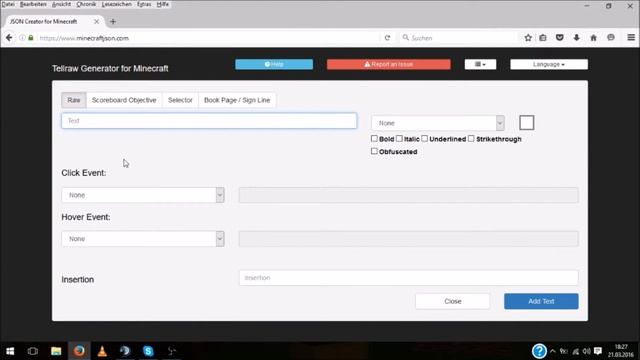This screenshot has height=360, width=640.
Task: Click the Close button in the dialog
Action: [453, 301]
